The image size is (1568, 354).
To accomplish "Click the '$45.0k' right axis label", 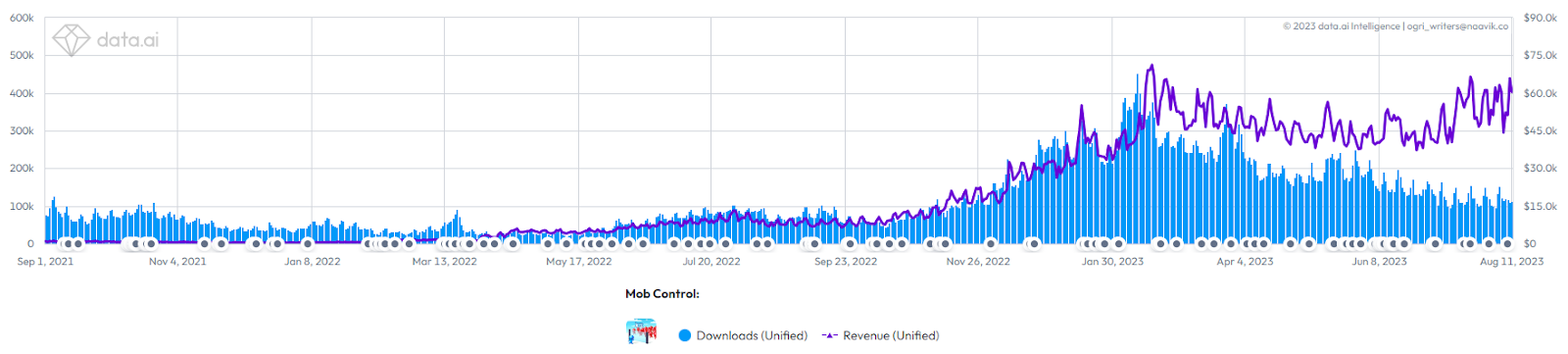I will (x=1541, y=130).
